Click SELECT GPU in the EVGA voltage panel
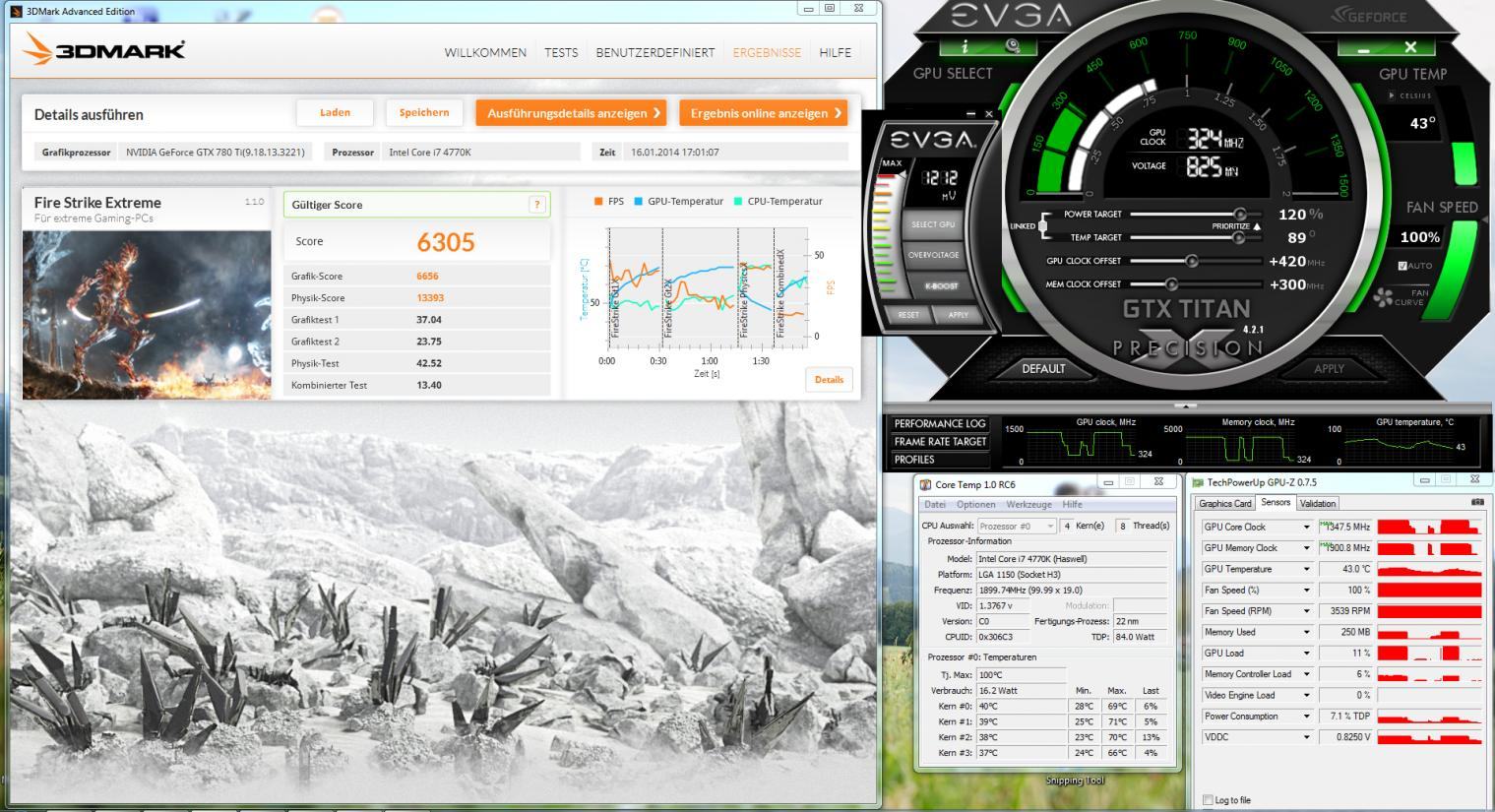This screenshot has height=812, width=1495. [933, 224]
